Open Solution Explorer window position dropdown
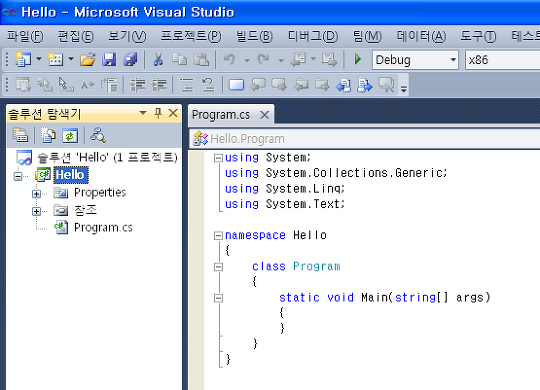Screen dimensions: 540x390 pos(143,113)
